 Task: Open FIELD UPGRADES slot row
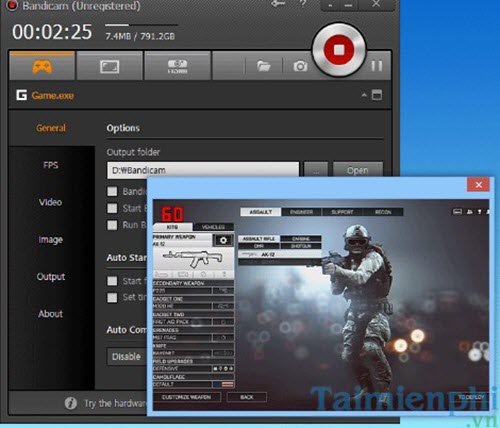(193, 365)
